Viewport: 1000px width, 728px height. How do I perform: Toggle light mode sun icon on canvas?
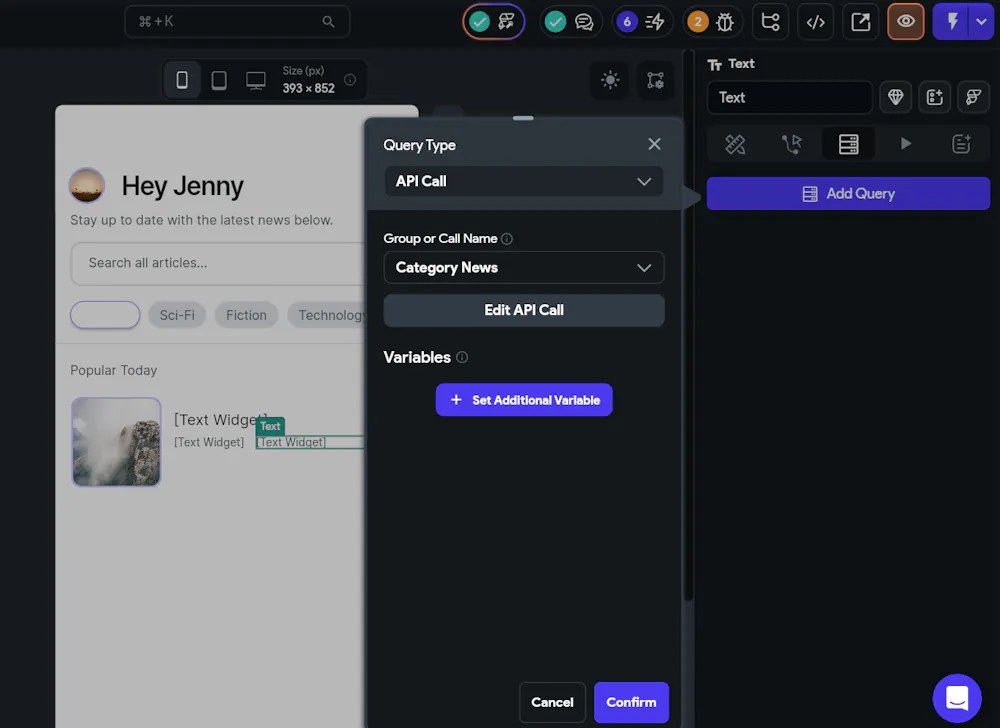(x=610, y=80)
